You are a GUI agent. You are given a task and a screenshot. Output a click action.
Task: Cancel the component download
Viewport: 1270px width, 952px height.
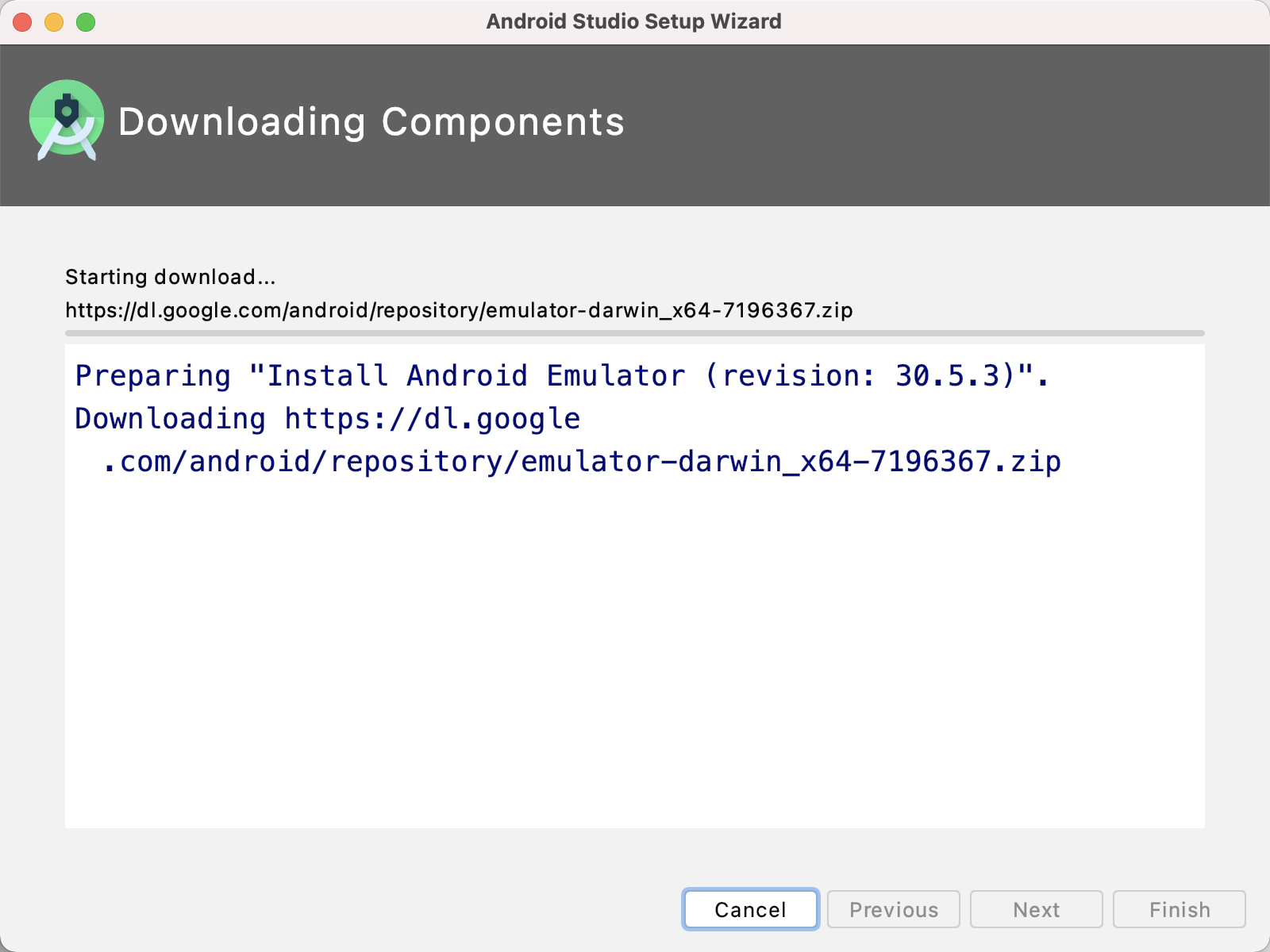coord(750,909)
